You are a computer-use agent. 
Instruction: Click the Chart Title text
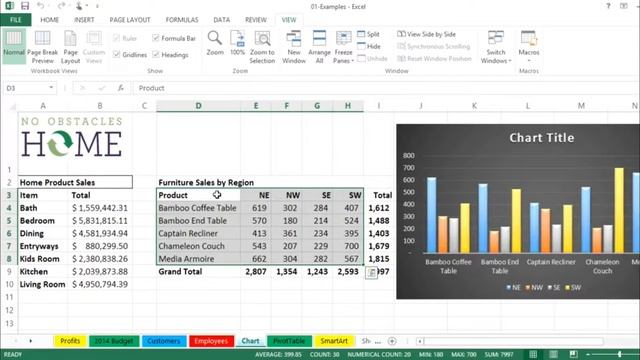(x=542, y=138)
